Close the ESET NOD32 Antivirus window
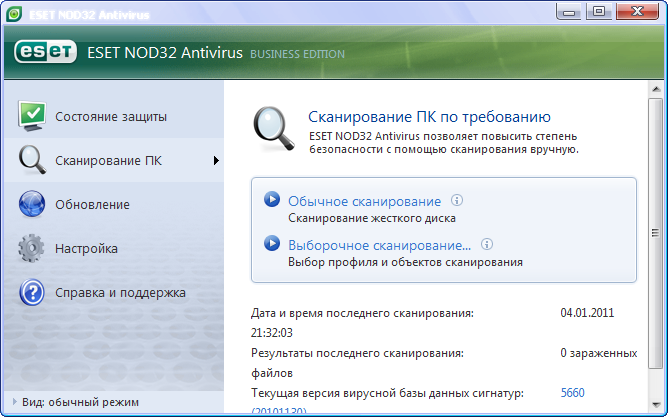 (x=638, y=12)
